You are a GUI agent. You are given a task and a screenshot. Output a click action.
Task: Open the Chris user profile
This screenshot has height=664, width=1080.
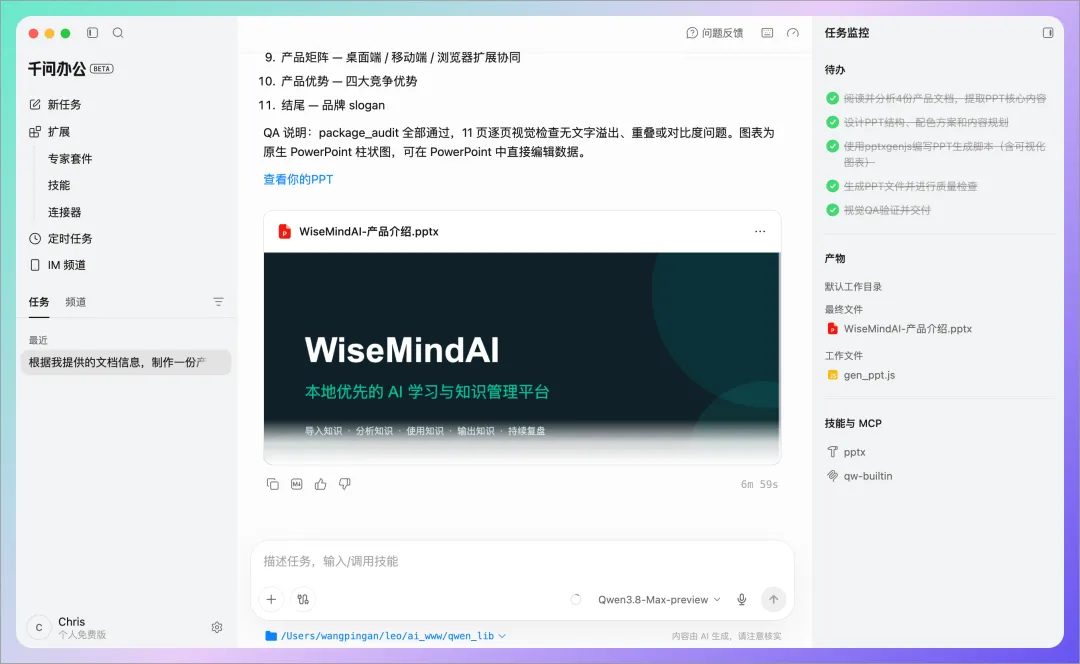[x=67, y=627]
